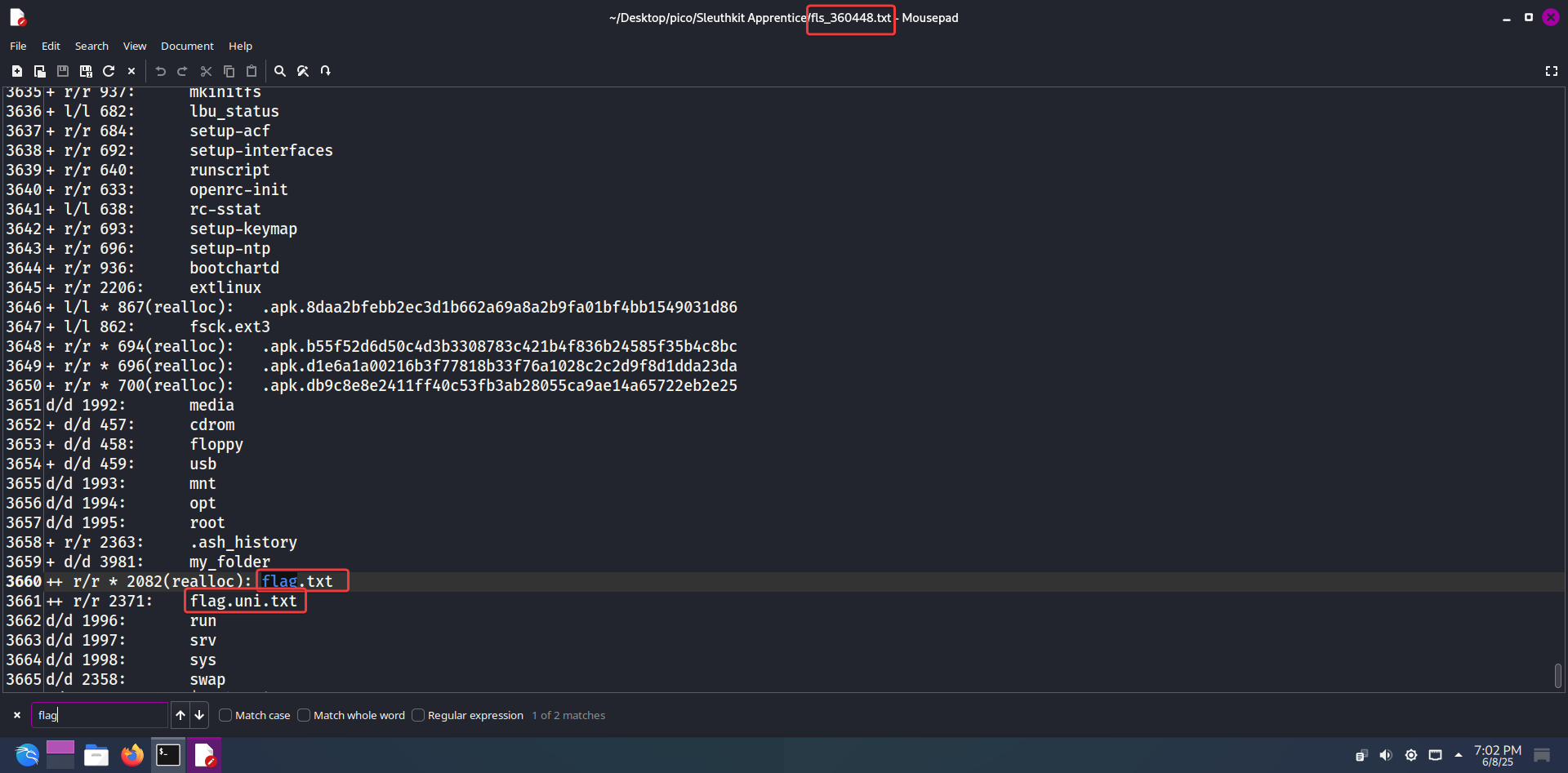1568x773 pixels.
Task: Jump to next match with down arrow
Action: [x=199, y=715]
